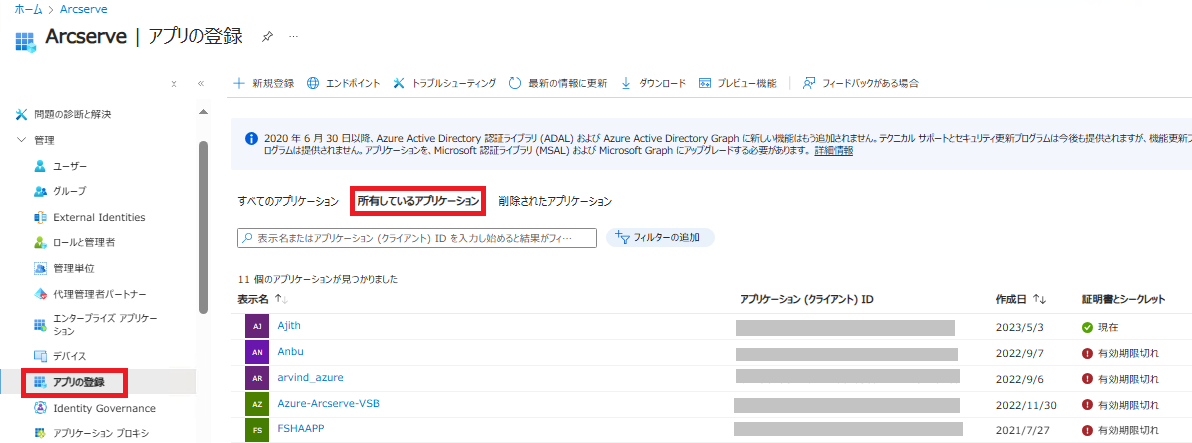The width and height of the screenshot is (1192, 443).
Task: Collapse the sidebar with double chevron
Action: point(201,84)
